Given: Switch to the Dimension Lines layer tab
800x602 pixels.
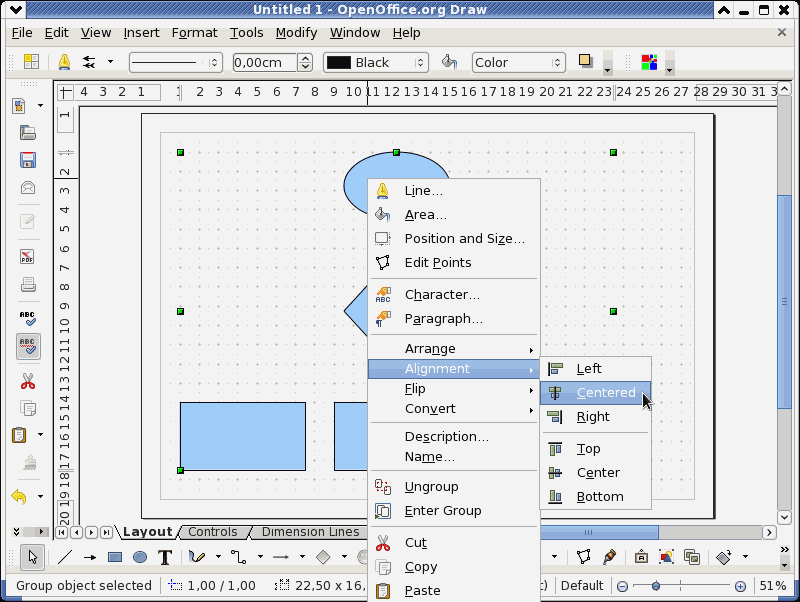Looking at the screenshot, I should click(x=310, y=532).
